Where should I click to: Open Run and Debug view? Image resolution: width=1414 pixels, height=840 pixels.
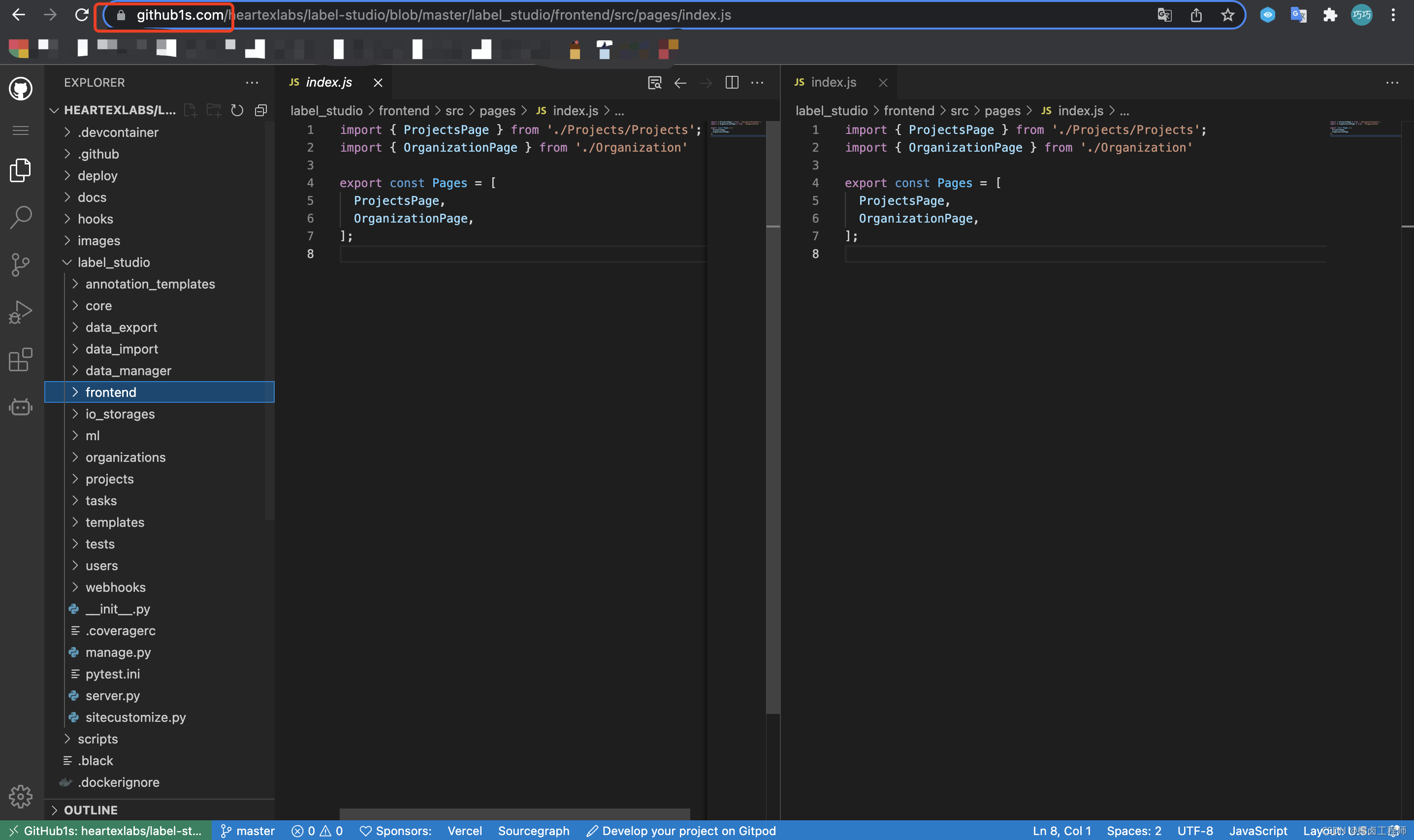21,312
